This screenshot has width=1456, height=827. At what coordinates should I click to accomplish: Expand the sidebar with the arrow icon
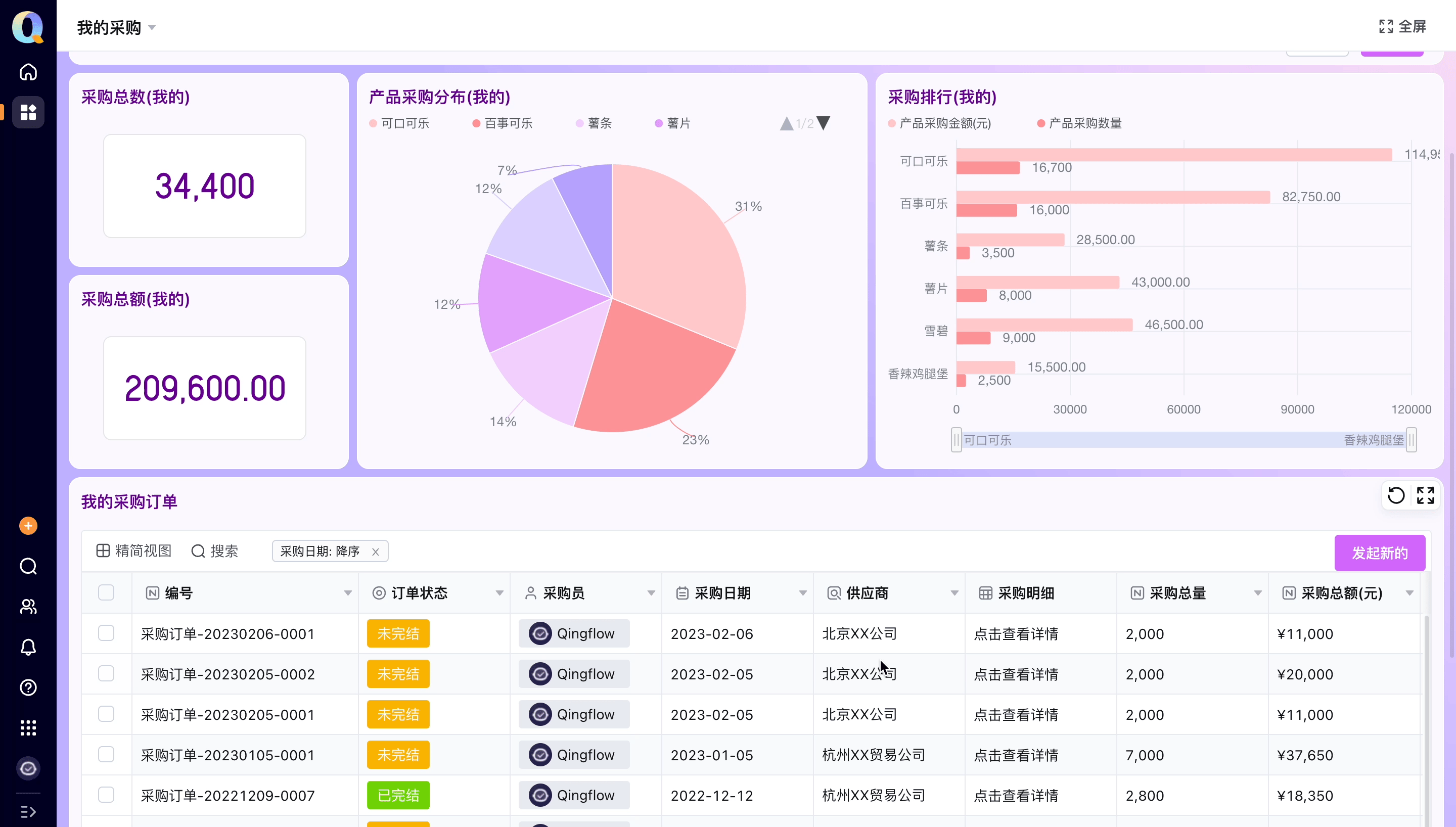point(28,812)
